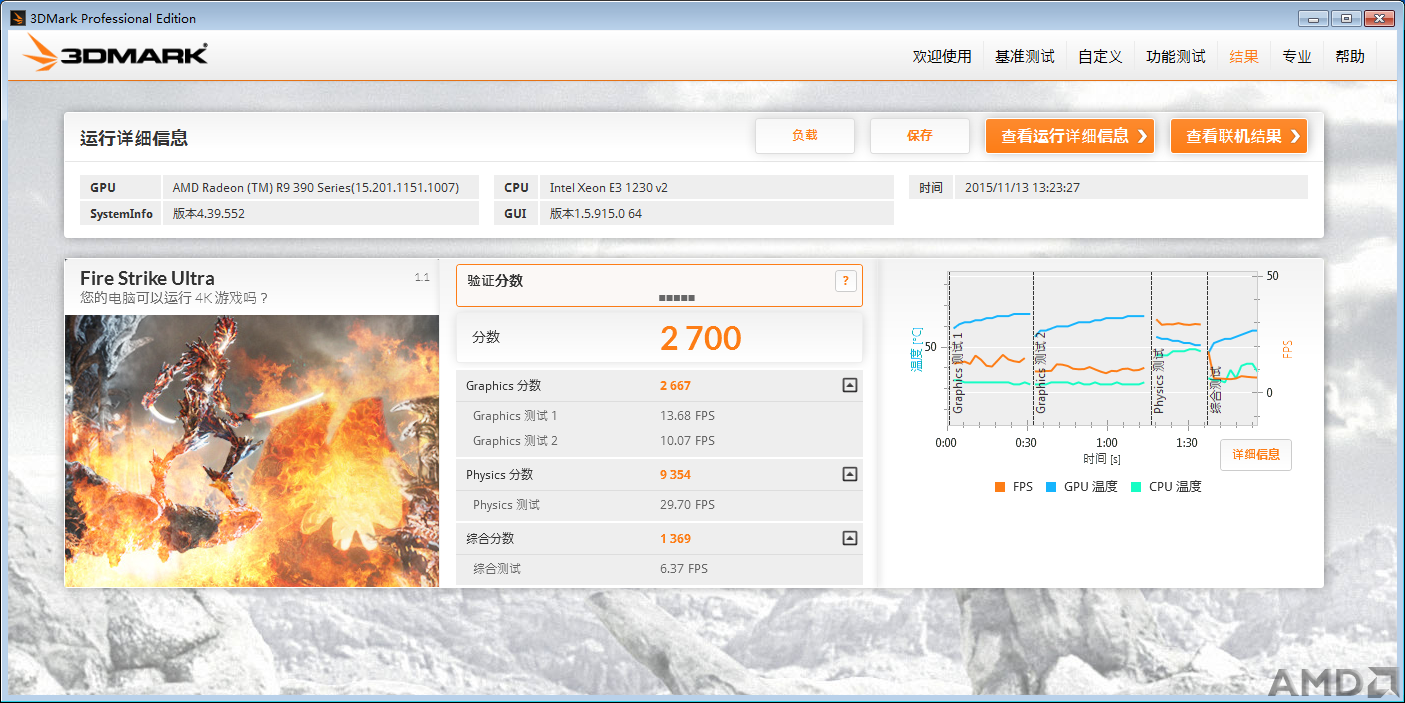Click the 3DMark logo

pyautogui.click(x=115, y=52)
